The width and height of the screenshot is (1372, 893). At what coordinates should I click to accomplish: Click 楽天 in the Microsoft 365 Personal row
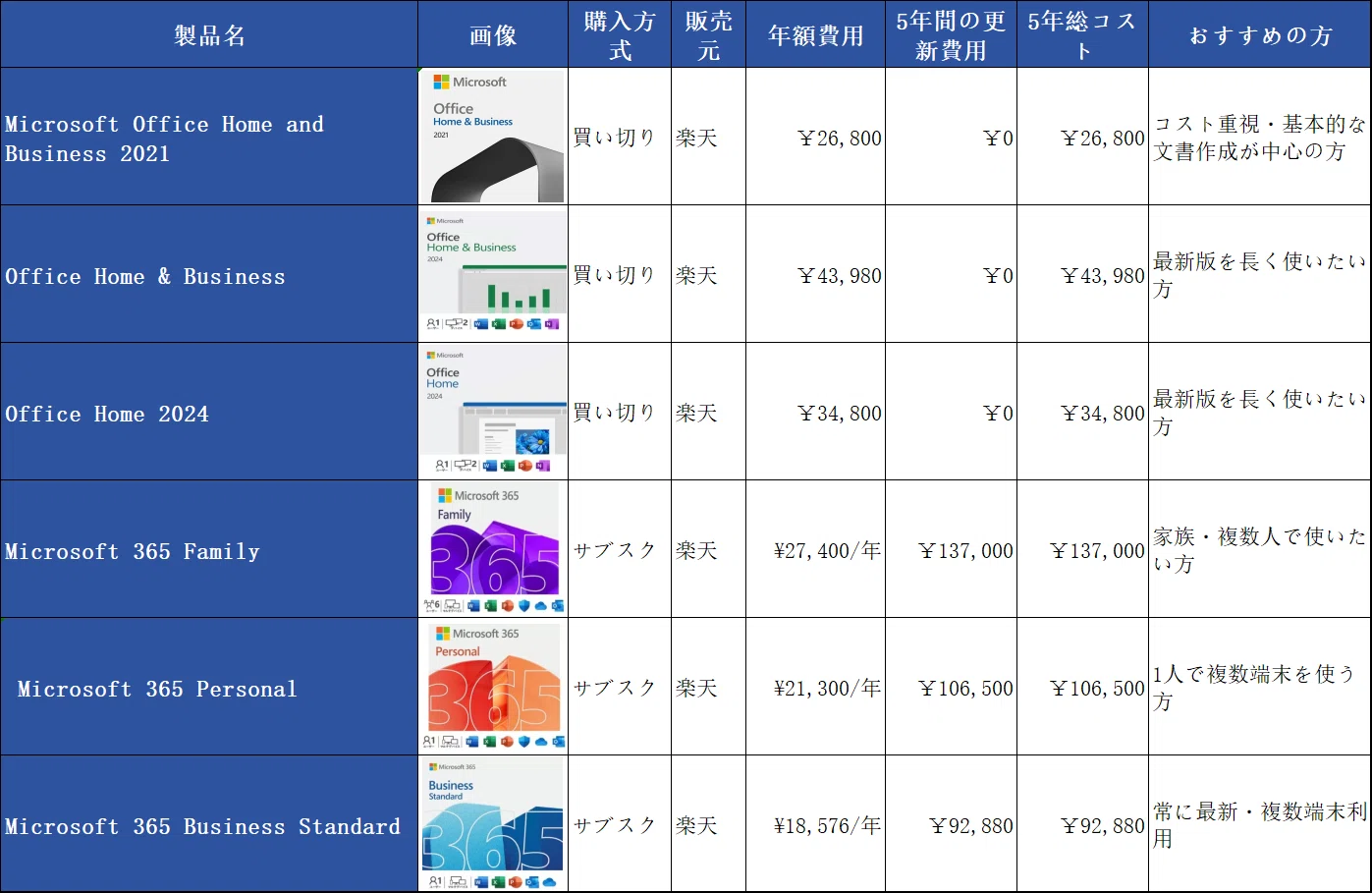tap(696, 688)
